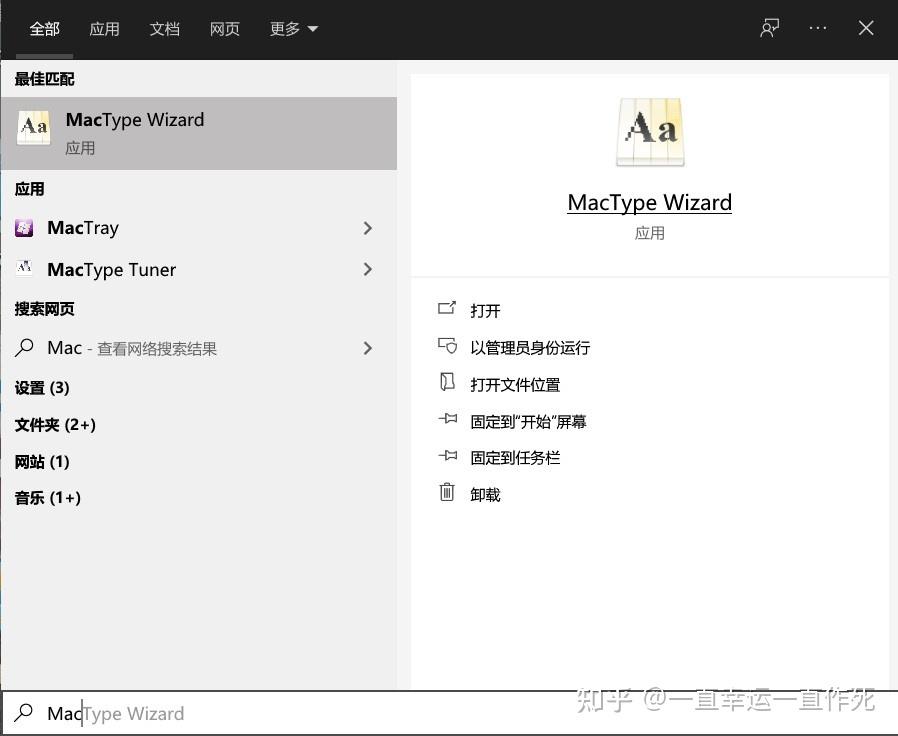The image size is (898, 736).
Task: Click large MacType Wizard preview icon
Action: point(650,132)
